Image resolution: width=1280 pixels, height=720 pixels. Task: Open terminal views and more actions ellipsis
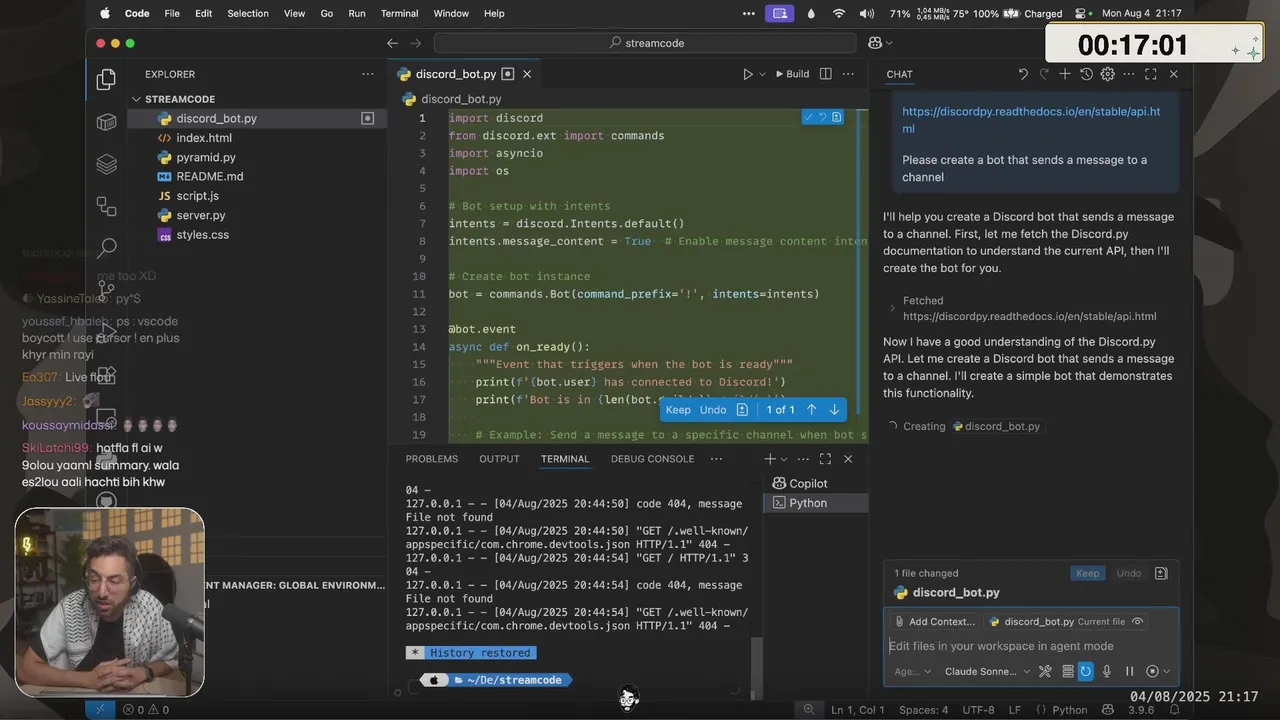(x=803, y=459)
